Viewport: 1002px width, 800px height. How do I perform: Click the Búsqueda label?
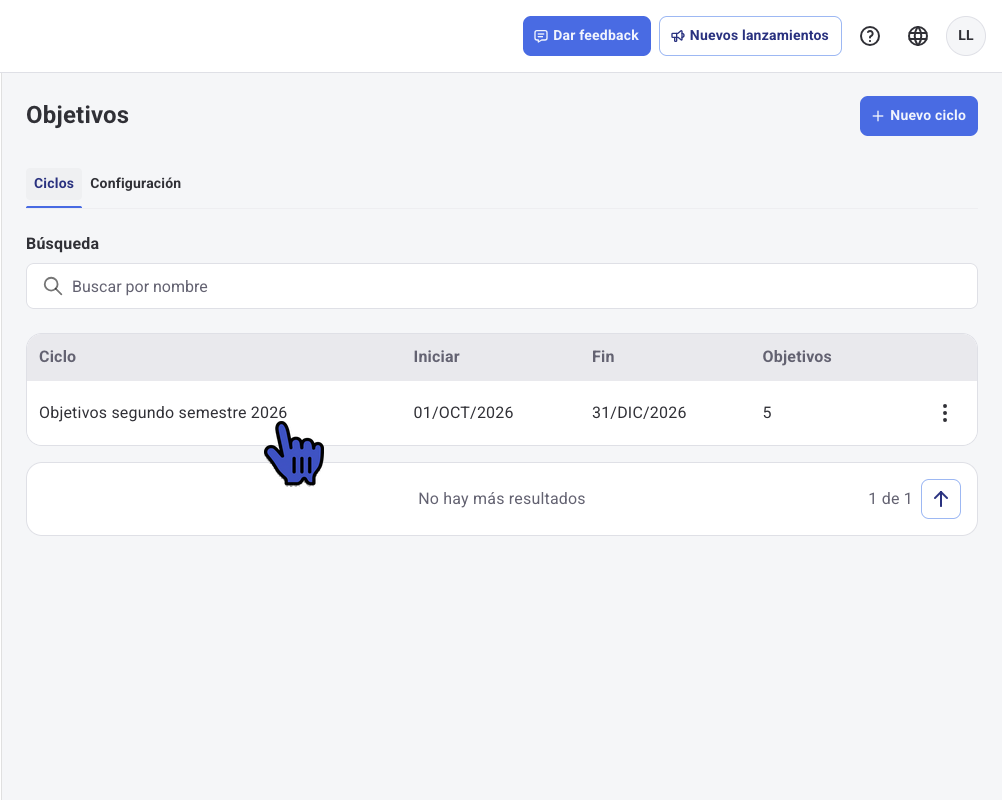click(63, 244)
